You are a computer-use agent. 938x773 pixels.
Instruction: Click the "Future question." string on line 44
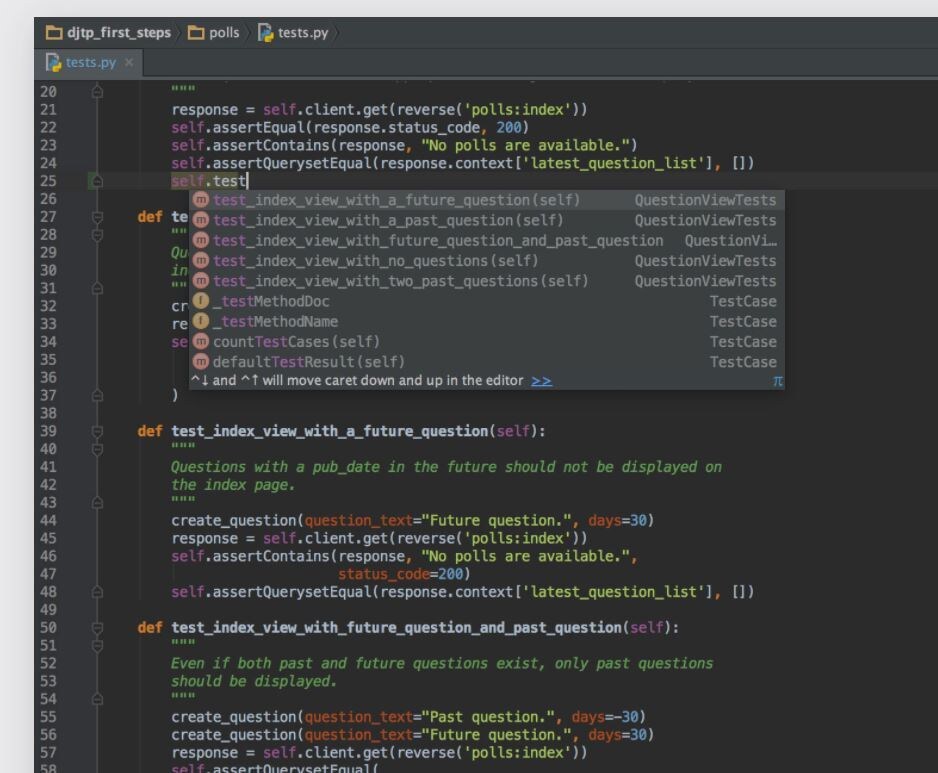(497, 521)
